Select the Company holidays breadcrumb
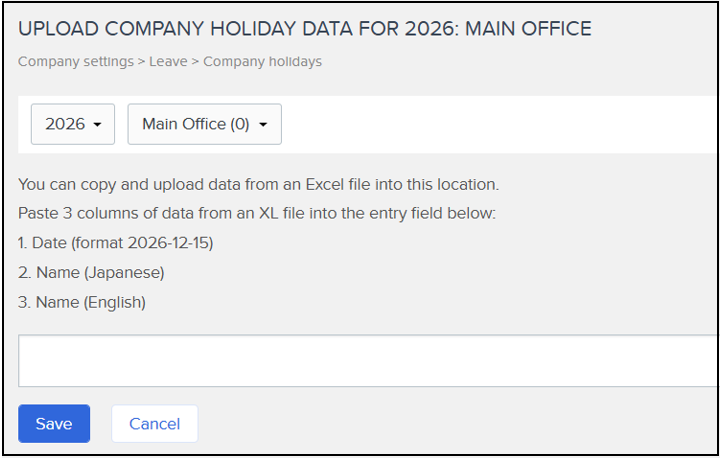Viewport: 720px width, 458px height. tap(262, 62)
